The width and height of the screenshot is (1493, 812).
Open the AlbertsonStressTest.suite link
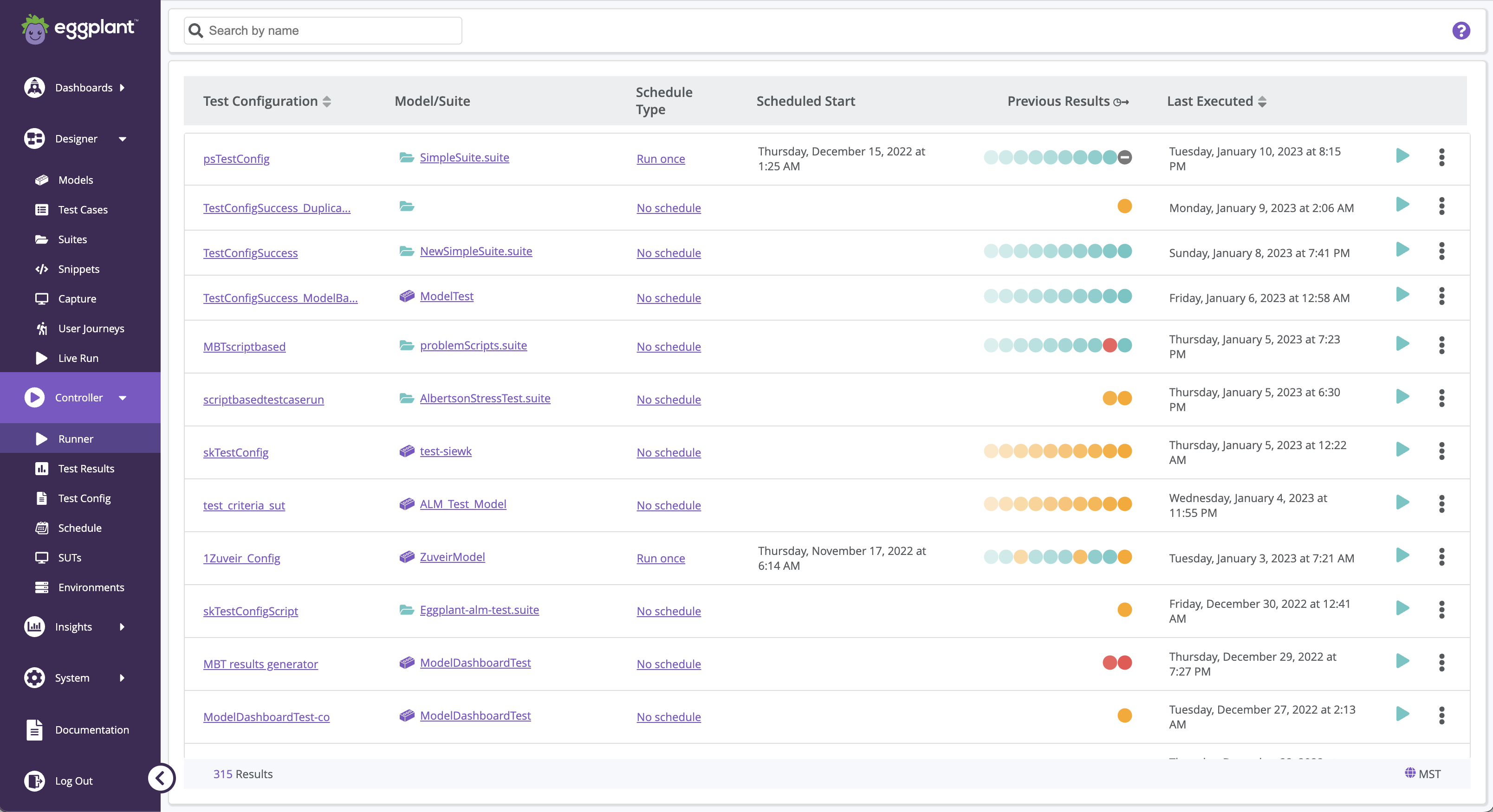click(485, 399)
